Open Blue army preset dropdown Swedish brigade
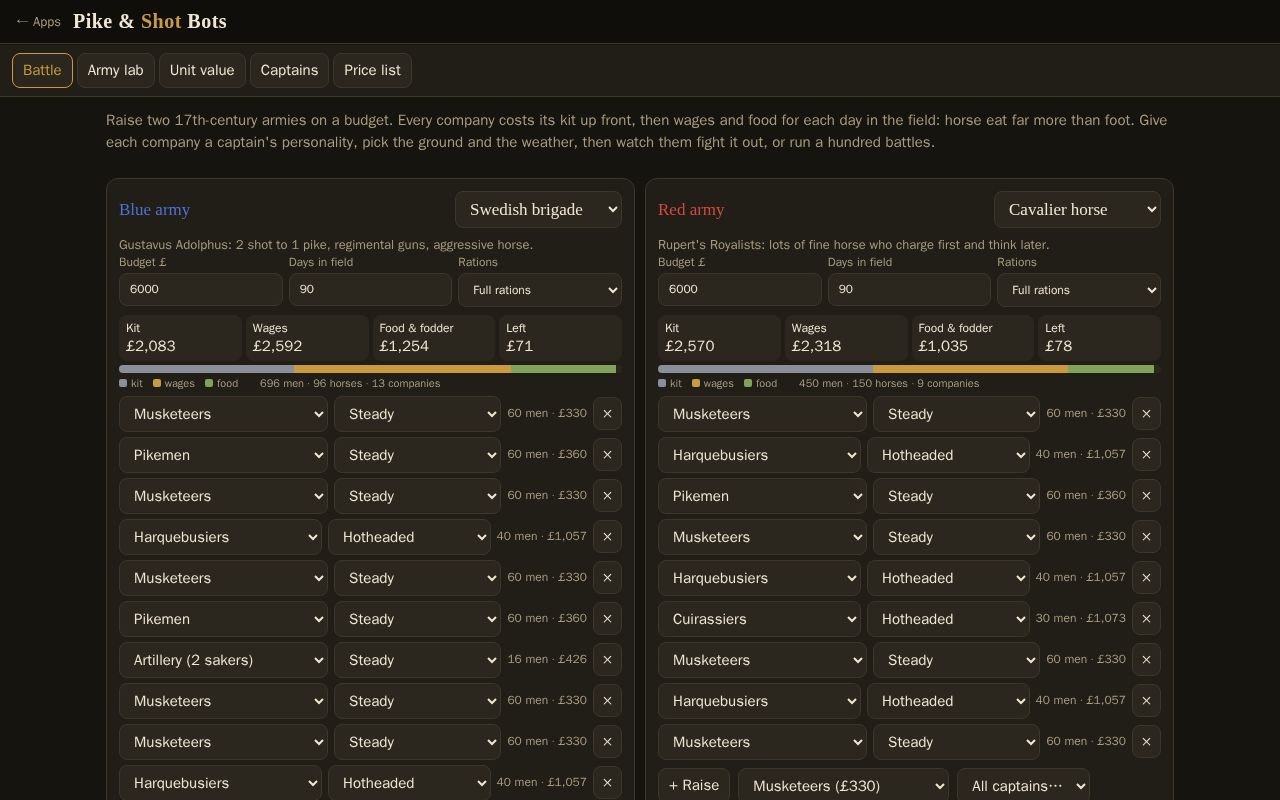This screenshot has height=800, width=1280. (x=538, y=210)
